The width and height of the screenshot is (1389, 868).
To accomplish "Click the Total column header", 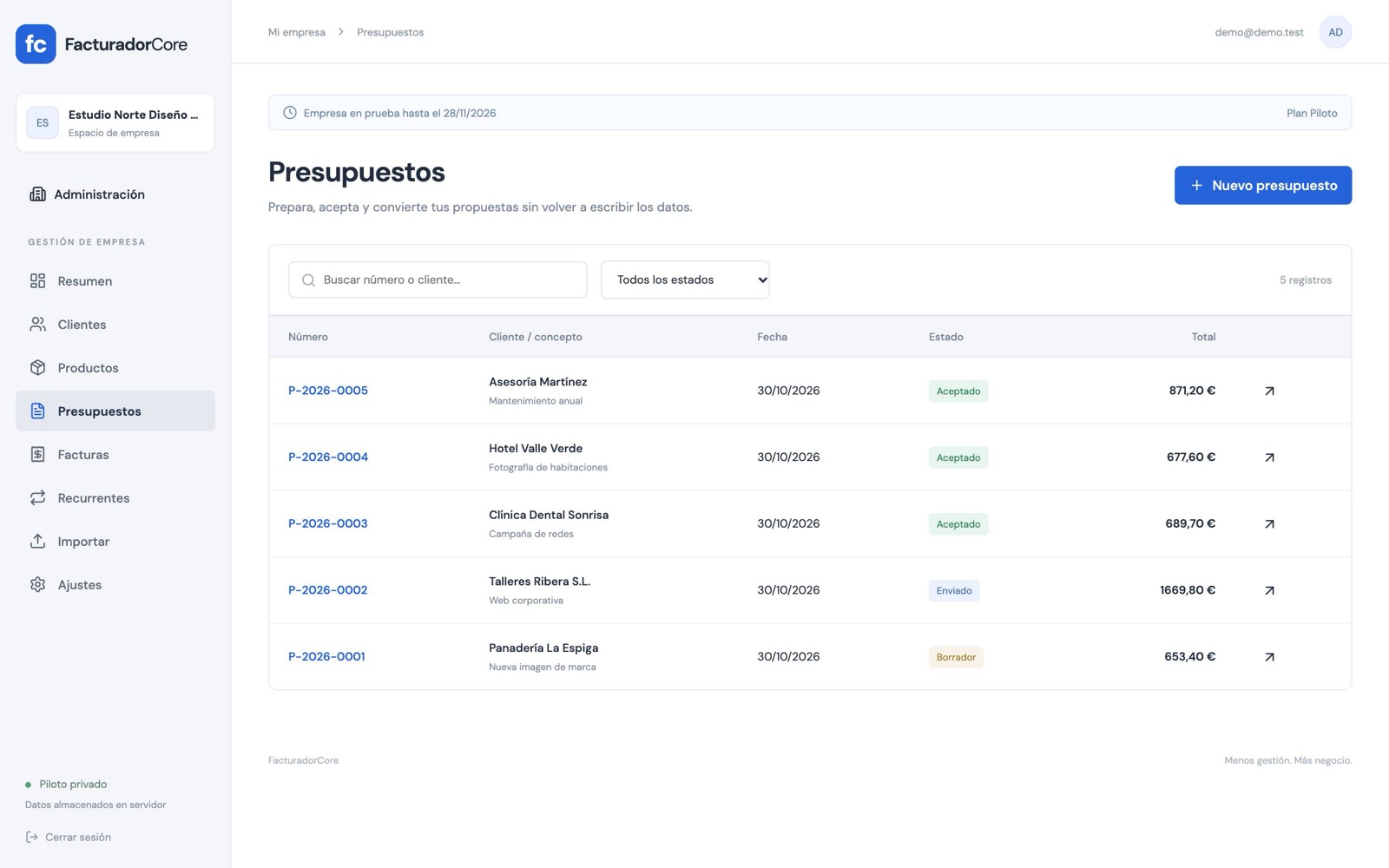I will [x=1203, y=337].
